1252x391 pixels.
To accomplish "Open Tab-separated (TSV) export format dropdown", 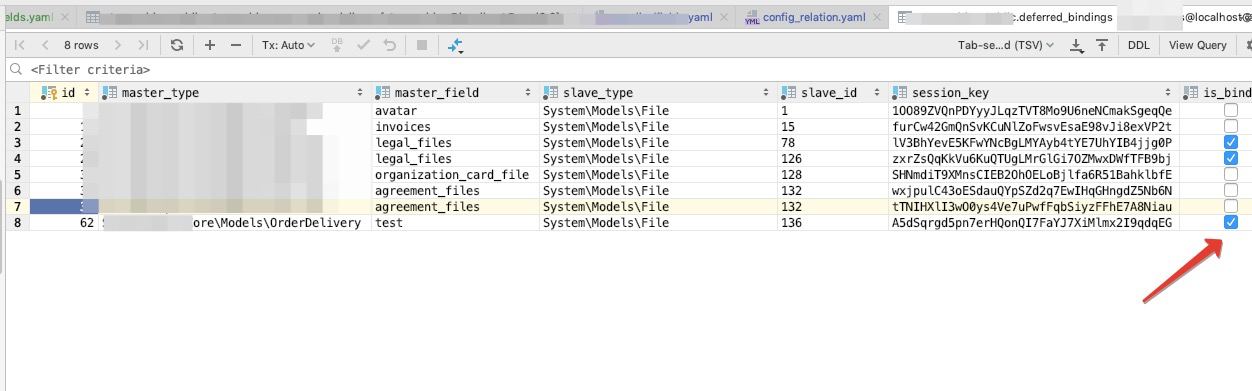I will [1006, 45].
